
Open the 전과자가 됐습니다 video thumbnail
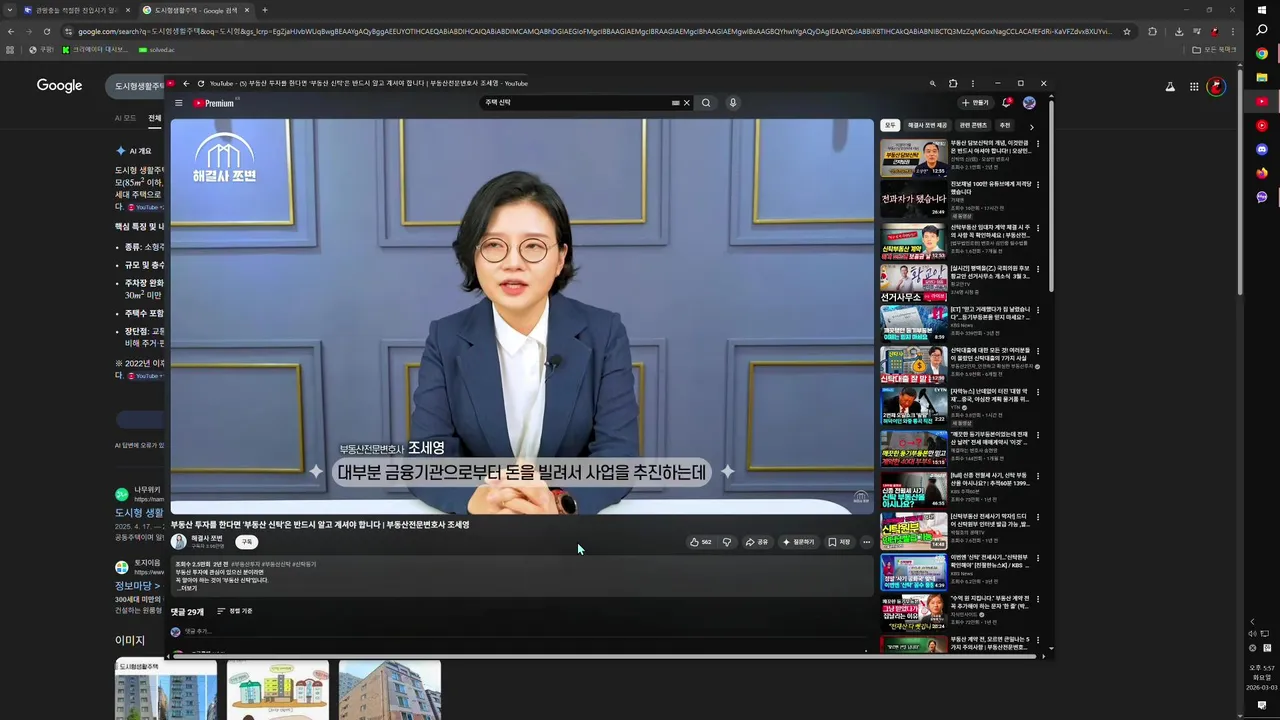[x=913, y=199]
